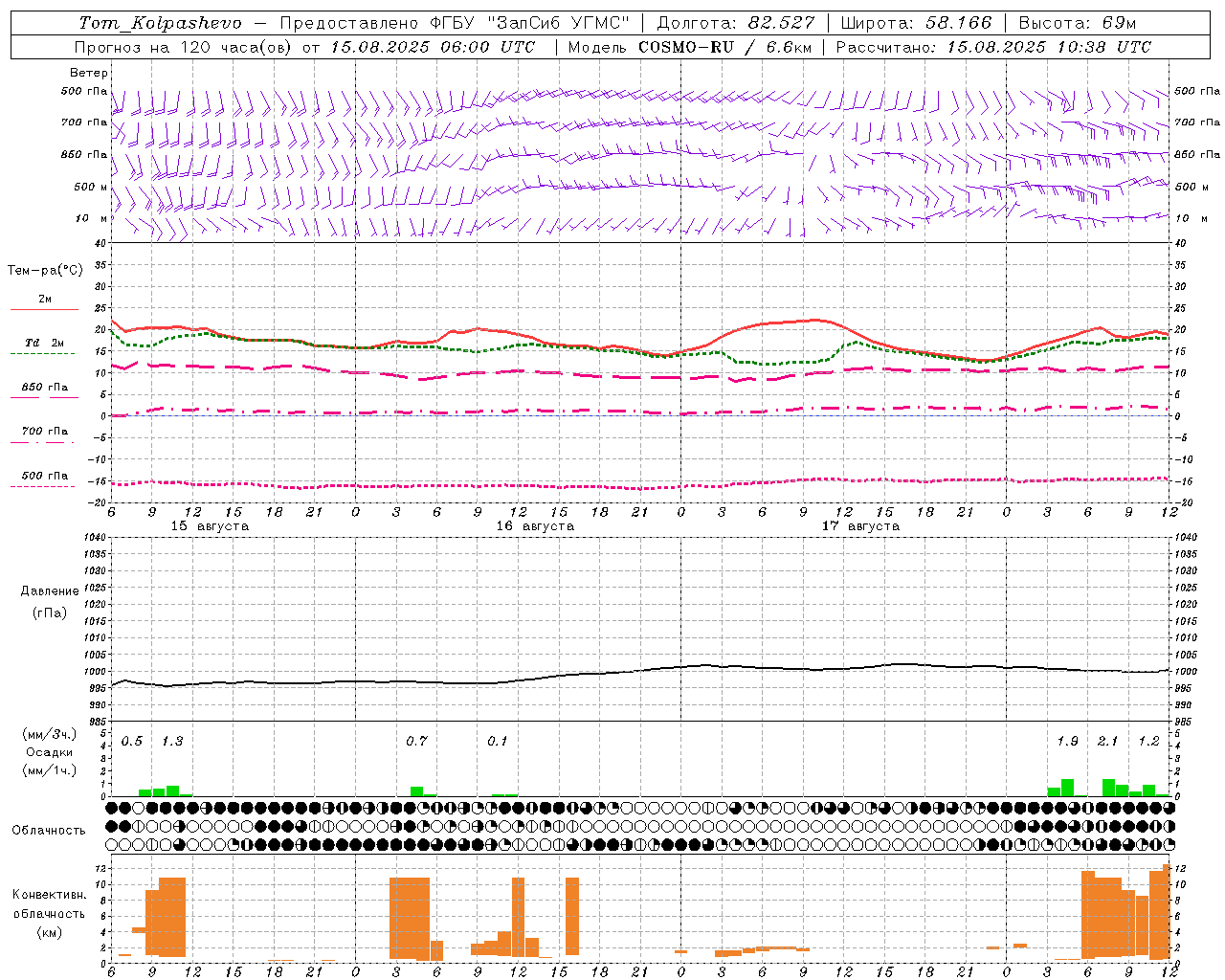Click the Рассчитано: 15.08.2025 10:38 UTC timestamp

[x=993, y=47]
